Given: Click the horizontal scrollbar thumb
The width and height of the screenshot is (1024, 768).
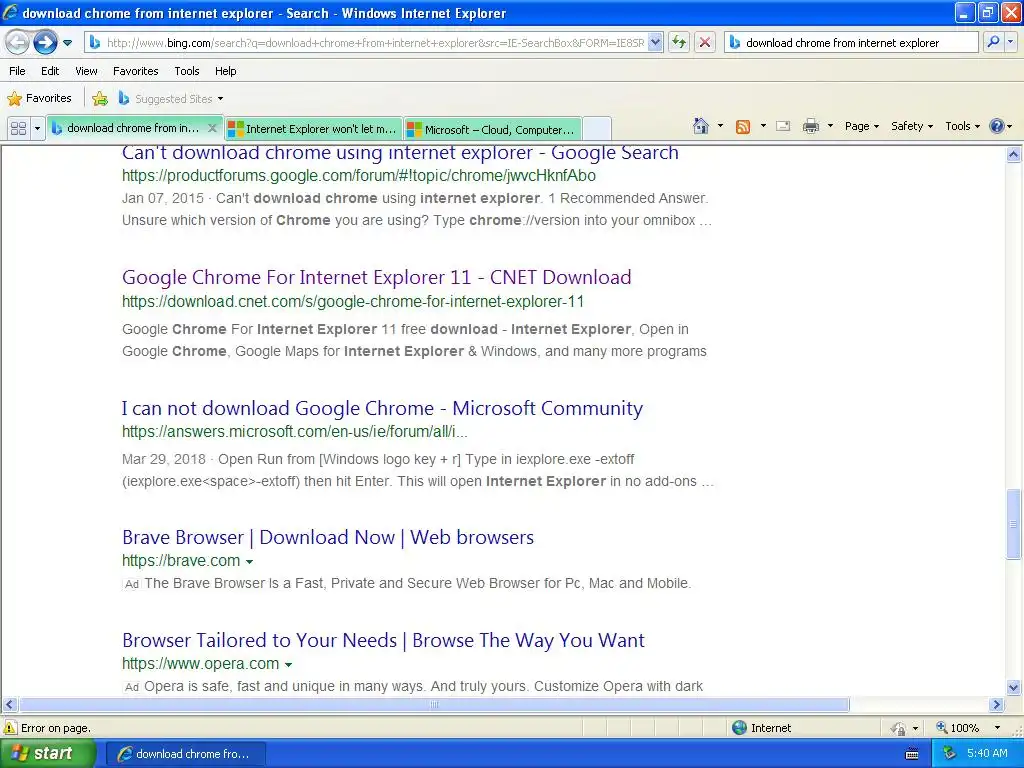Looking at the screenshot, I should click(434, 705).
